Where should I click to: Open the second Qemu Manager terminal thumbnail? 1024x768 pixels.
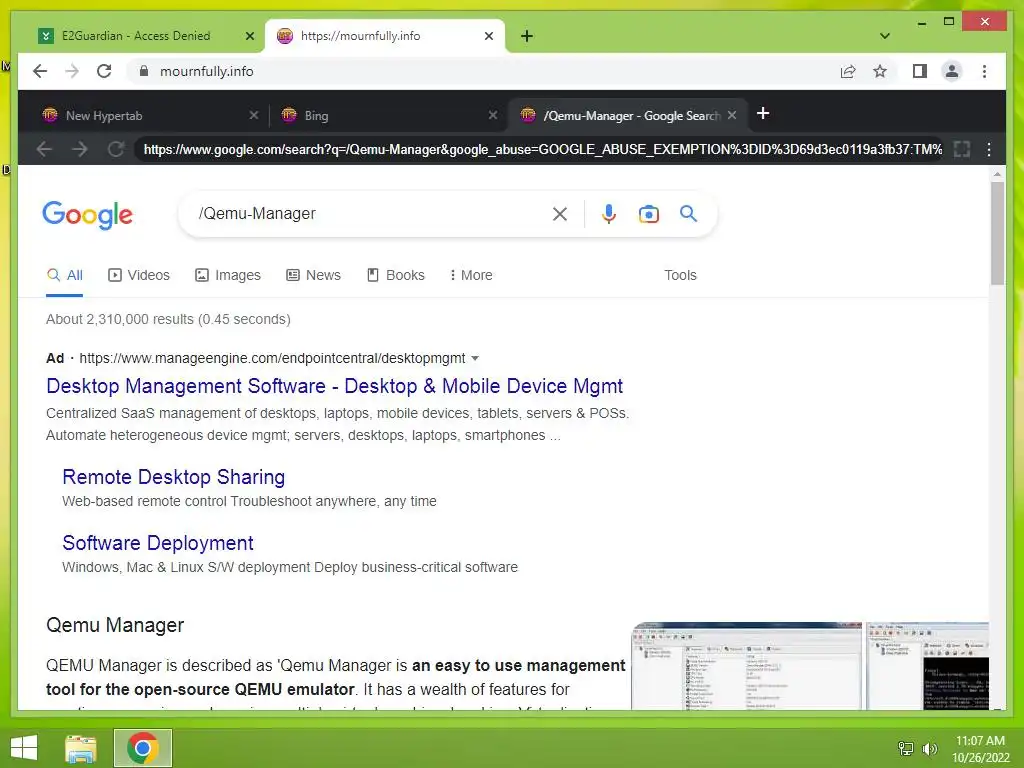(x=928, y=666)
